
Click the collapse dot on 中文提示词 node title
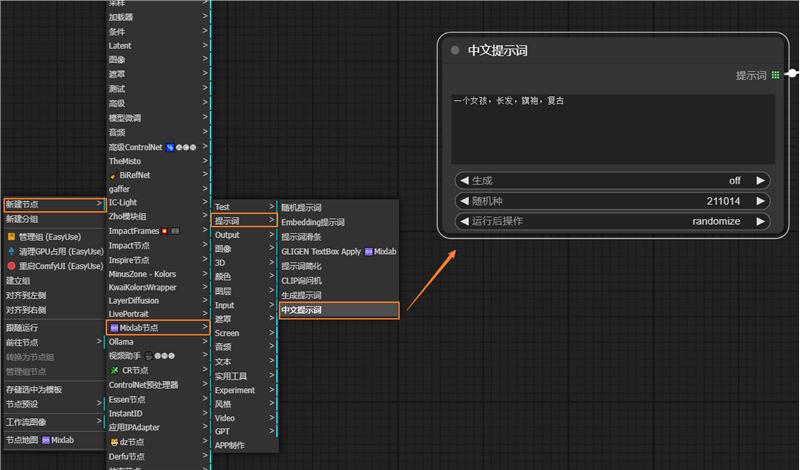click(x=455, y=50)
